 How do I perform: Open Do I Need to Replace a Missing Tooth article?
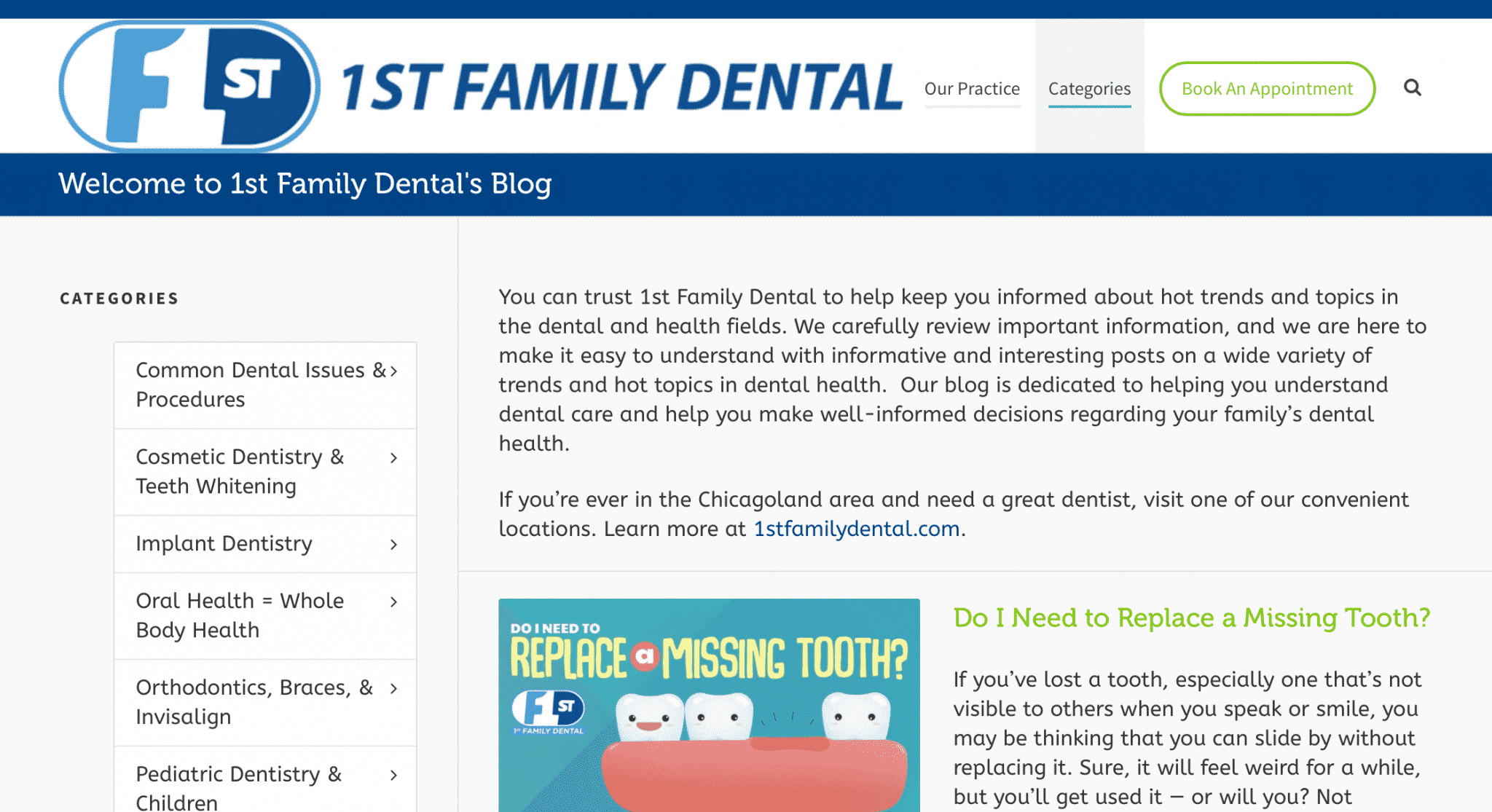pos(1191,618)
